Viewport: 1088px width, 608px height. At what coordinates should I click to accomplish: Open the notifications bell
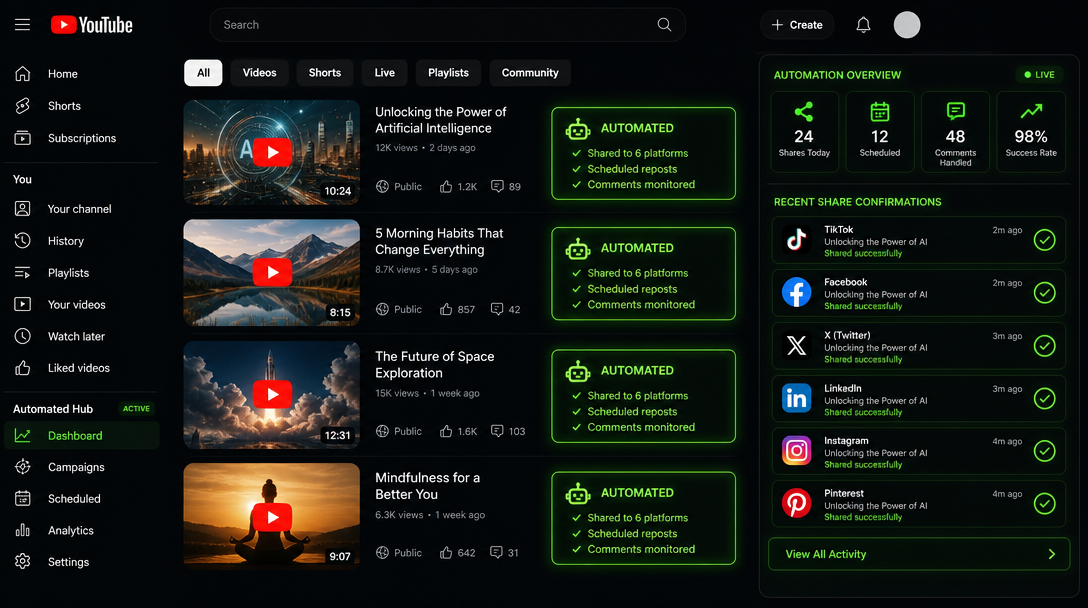pos(863,25)
